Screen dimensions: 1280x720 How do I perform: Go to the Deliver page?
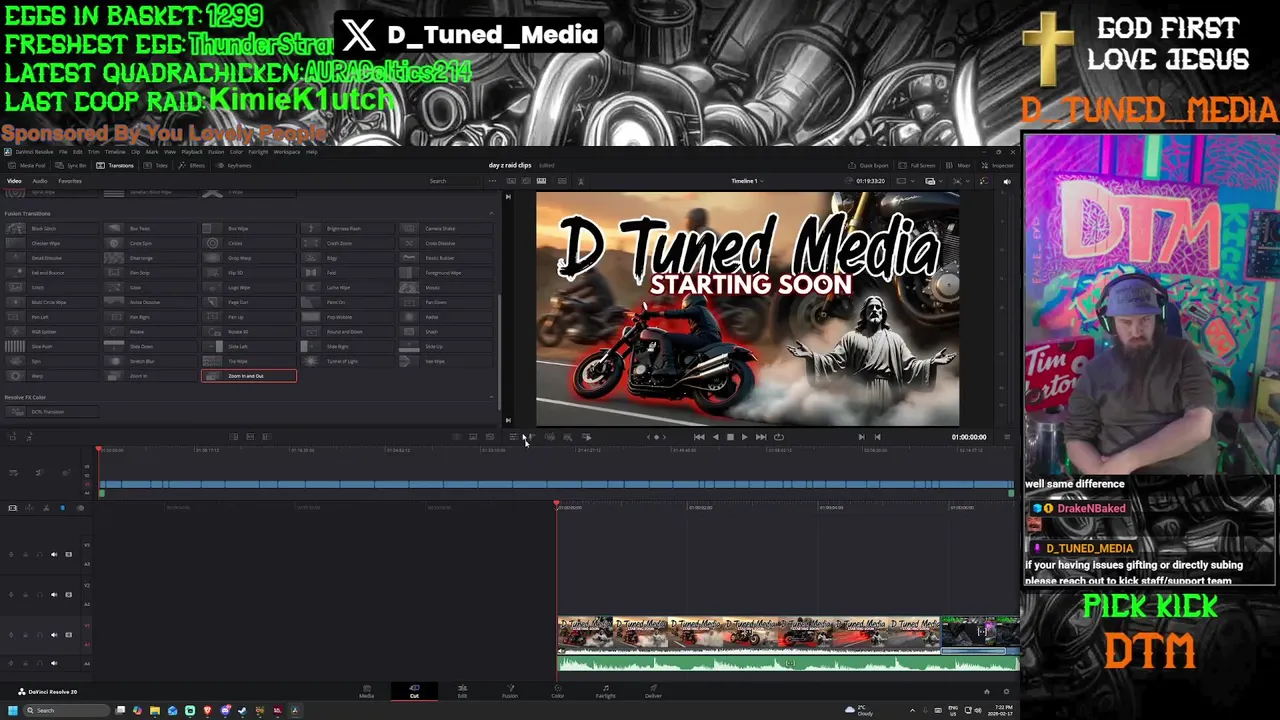653,691
